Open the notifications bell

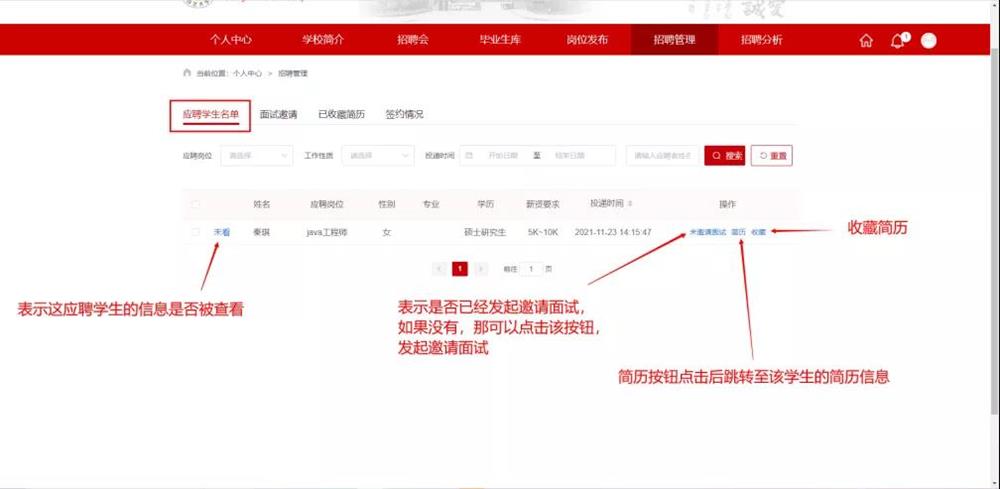pos(897,41)
